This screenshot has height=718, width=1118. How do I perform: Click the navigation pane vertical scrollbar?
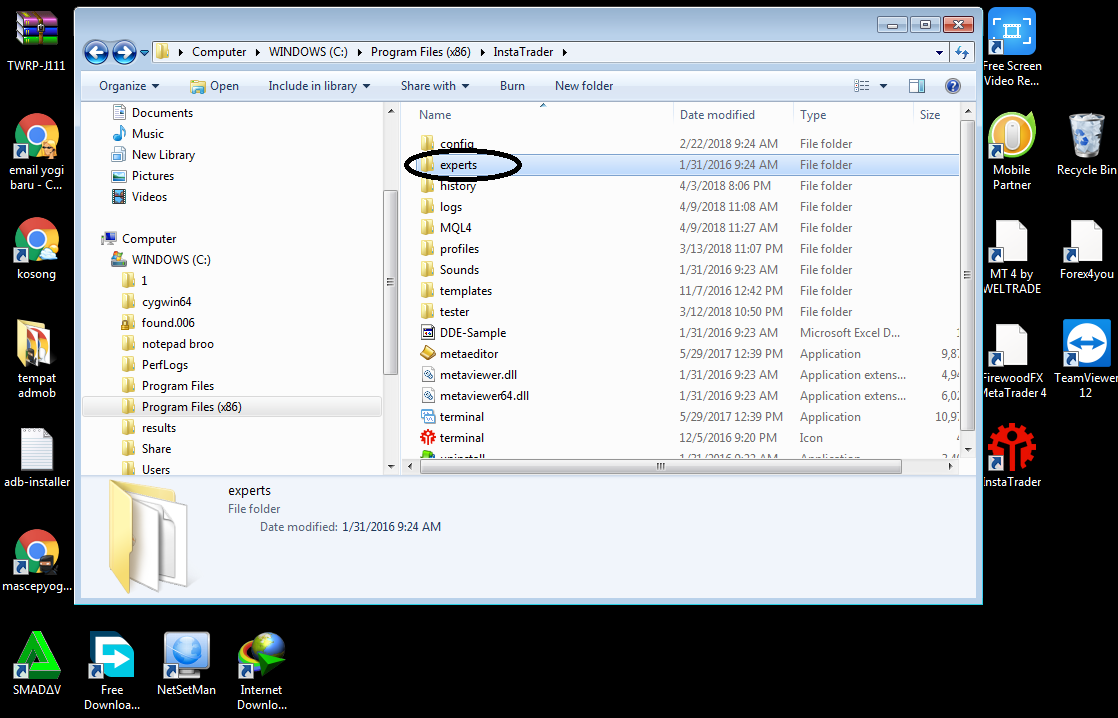pos(390,282)
